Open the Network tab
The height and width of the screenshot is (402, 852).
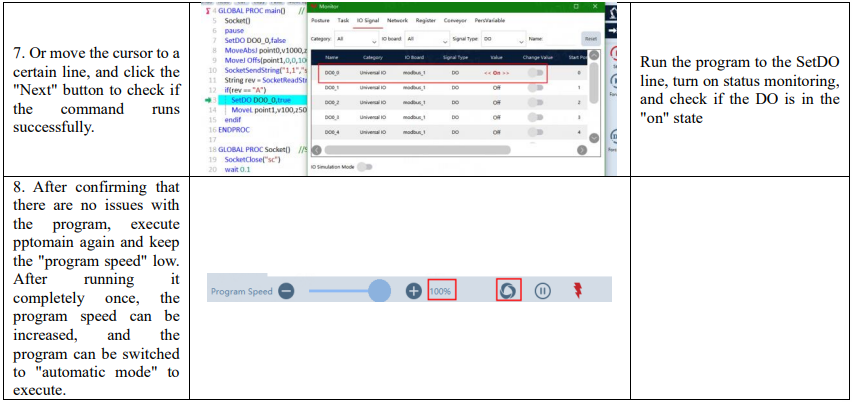[397, 20]
